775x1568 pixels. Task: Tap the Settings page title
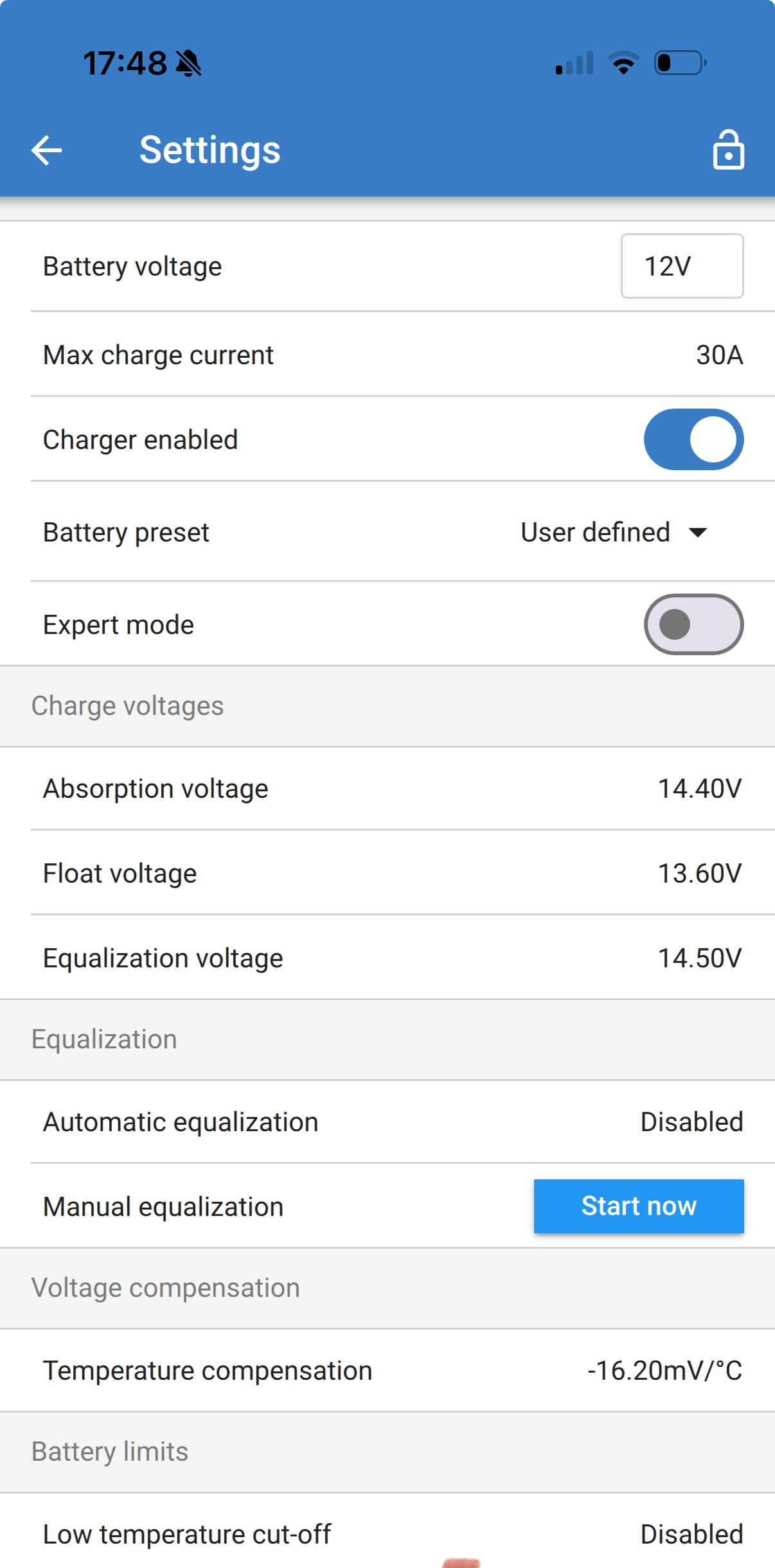210,150
